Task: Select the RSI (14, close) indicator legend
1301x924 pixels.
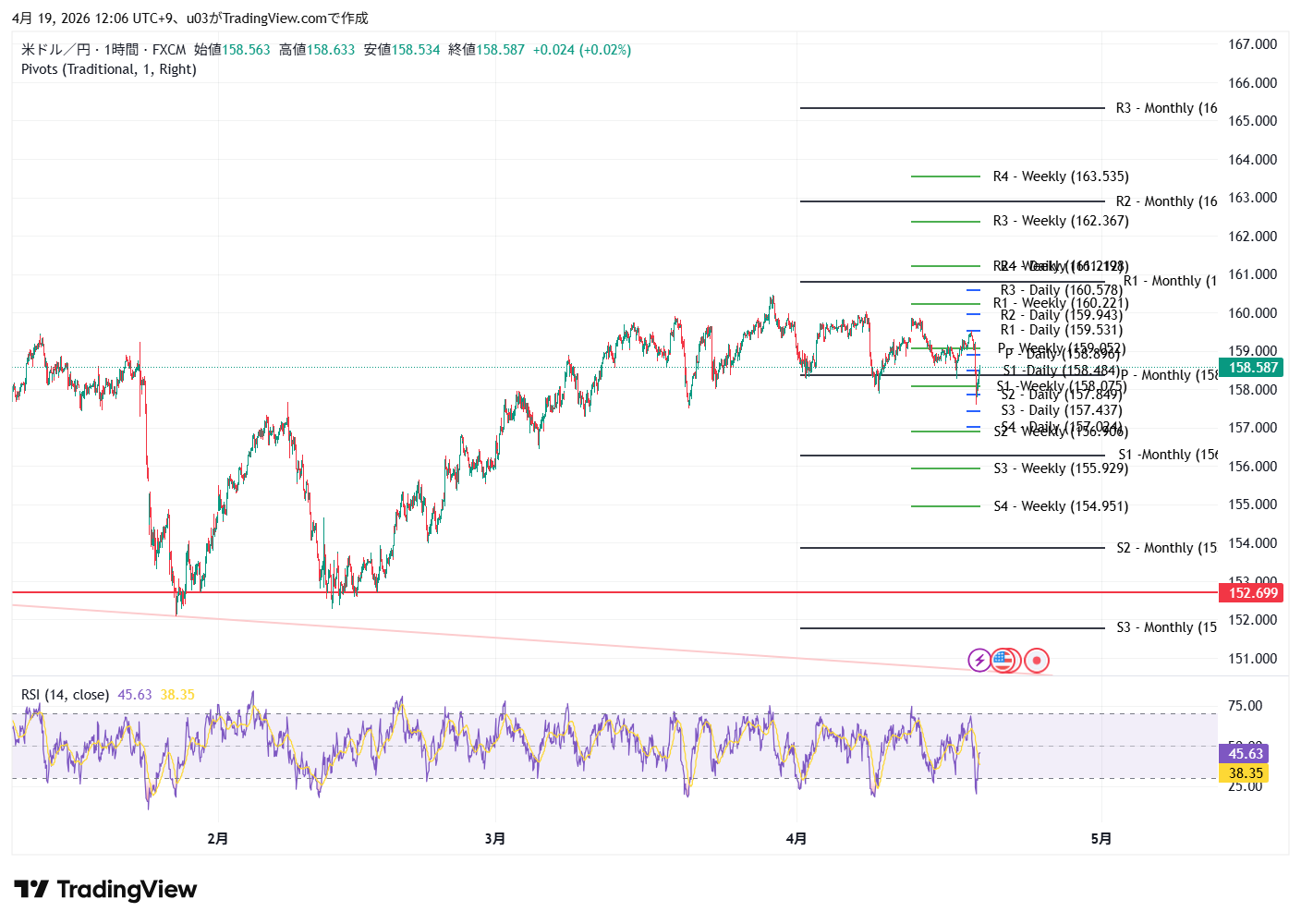Action: tap(65, 695)
